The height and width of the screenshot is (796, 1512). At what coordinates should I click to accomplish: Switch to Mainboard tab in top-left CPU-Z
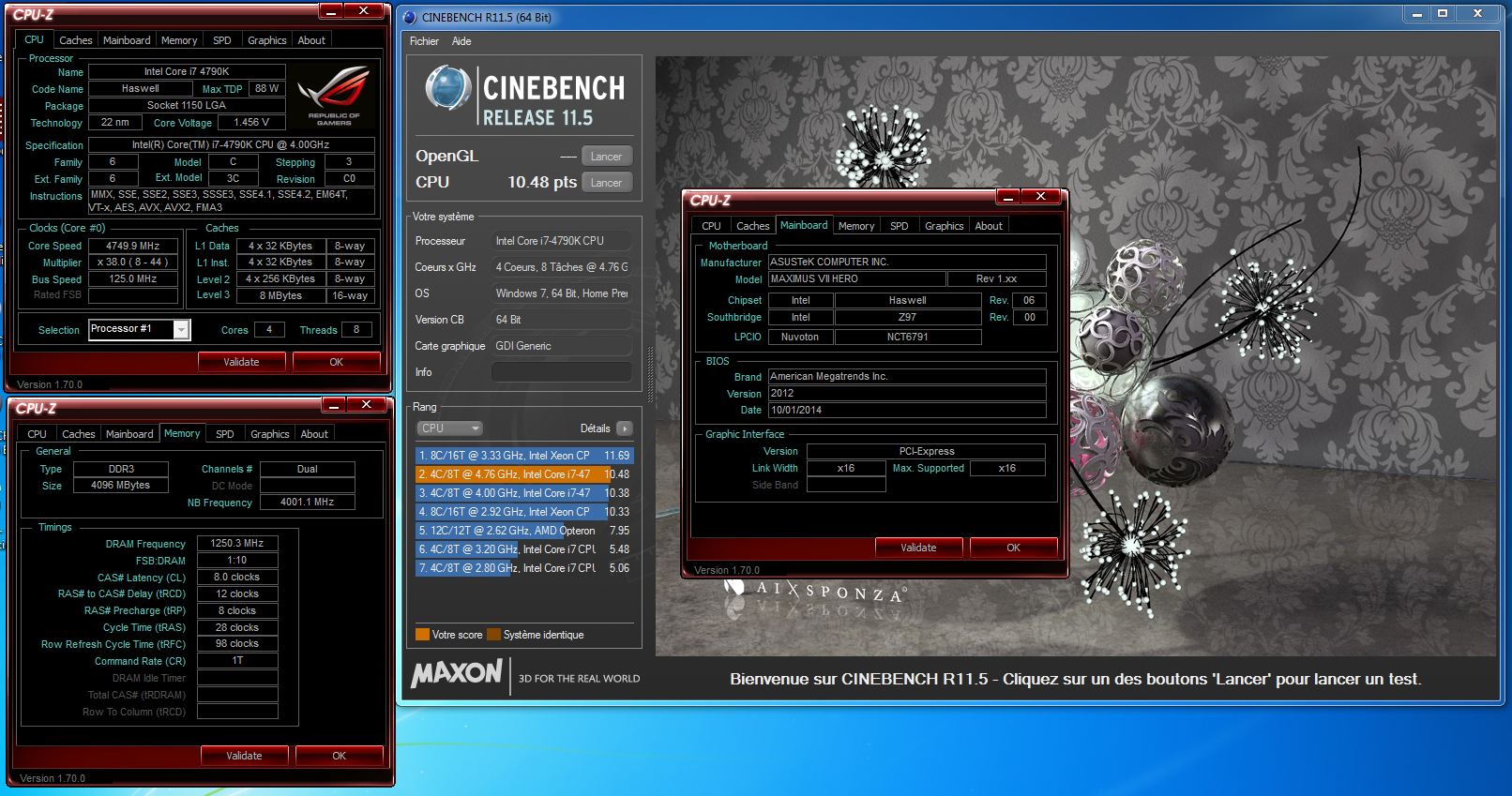[x=127, y=40]
